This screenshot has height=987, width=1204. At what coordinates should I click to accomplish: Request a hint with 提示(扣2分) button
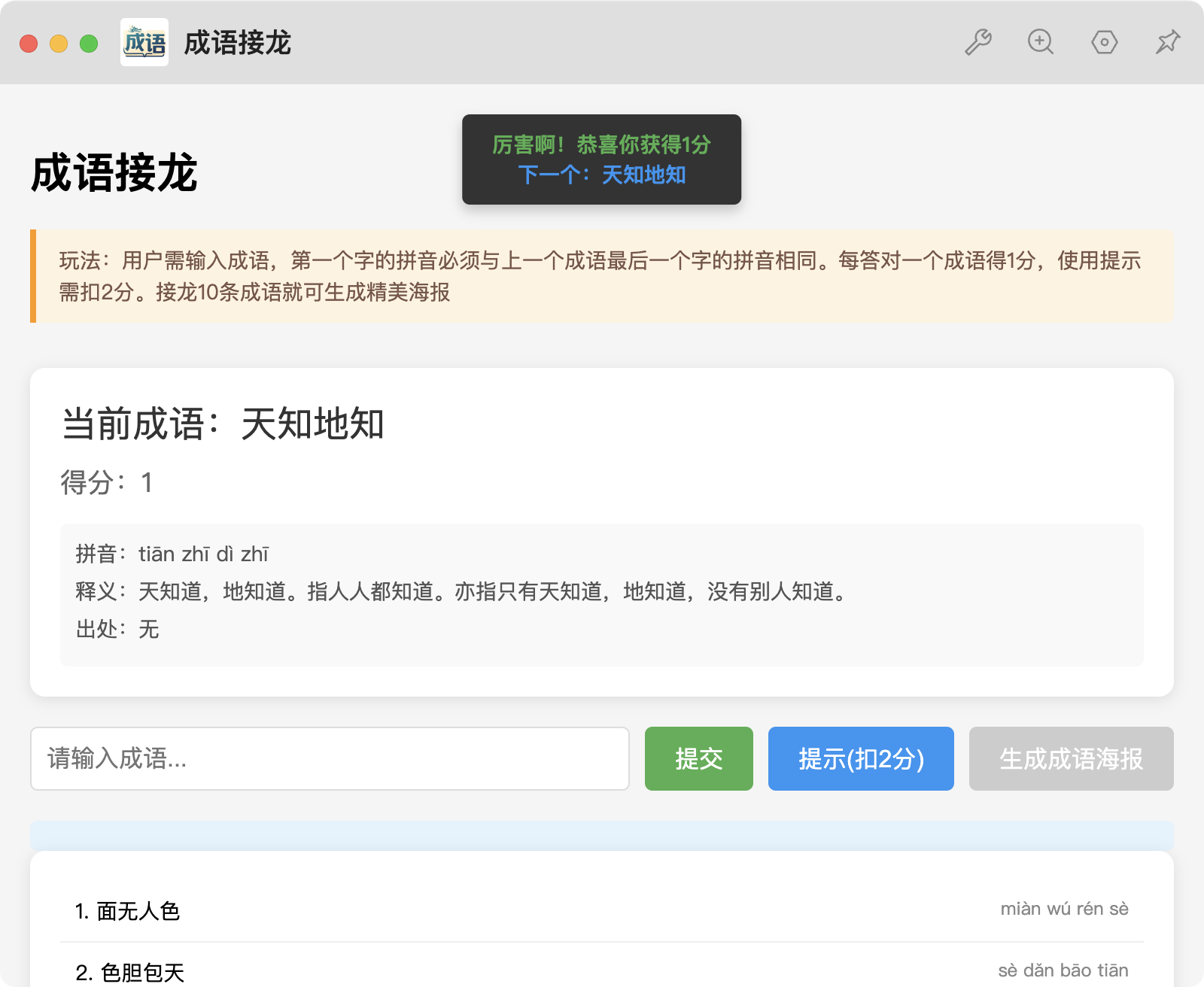pyautogui.click(x=860, y=758)
